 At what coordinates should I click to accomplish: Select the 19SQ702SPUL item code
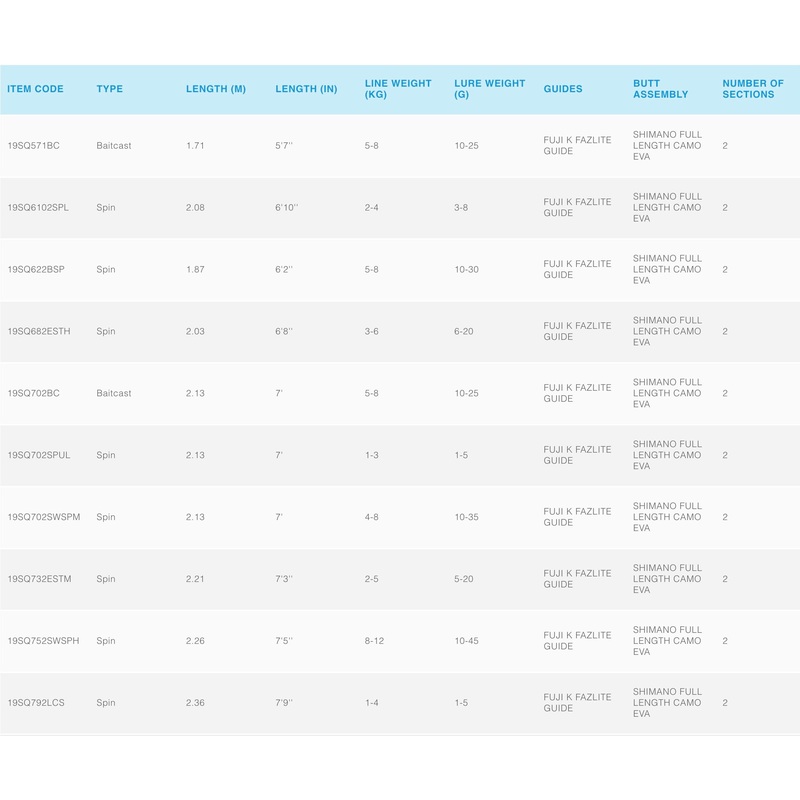click(x=39, y=456)
